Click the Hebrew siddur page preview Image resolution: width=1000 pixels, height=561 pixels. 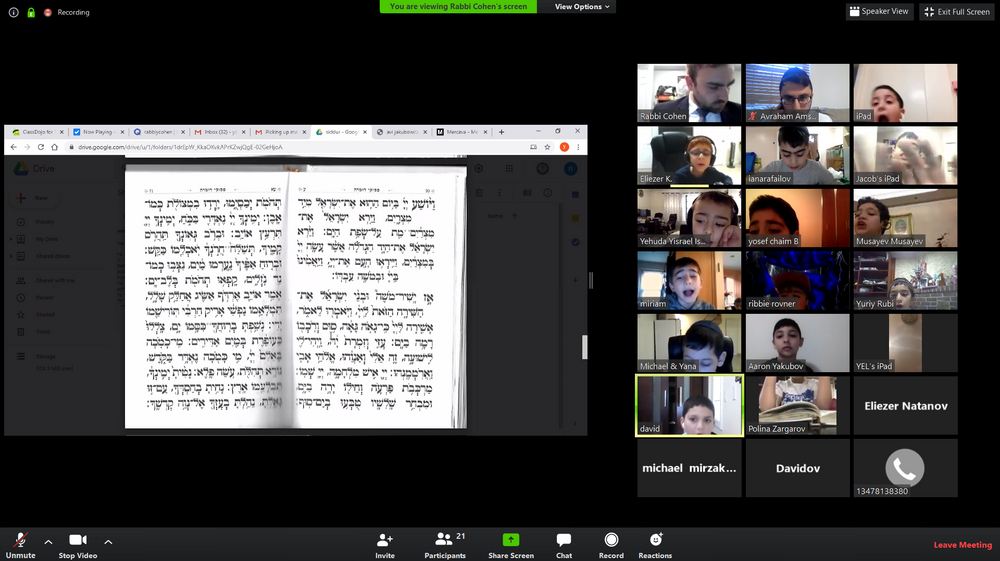click(x=296, y=296)
